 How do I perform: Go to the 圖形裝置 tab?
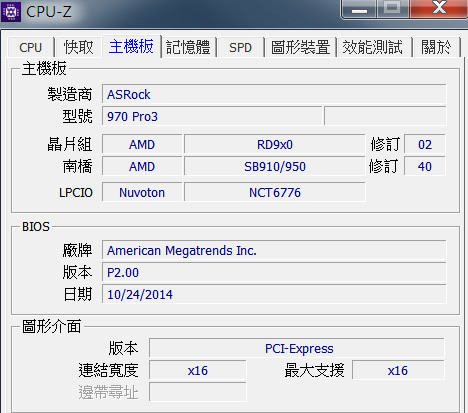pos(300,47)
